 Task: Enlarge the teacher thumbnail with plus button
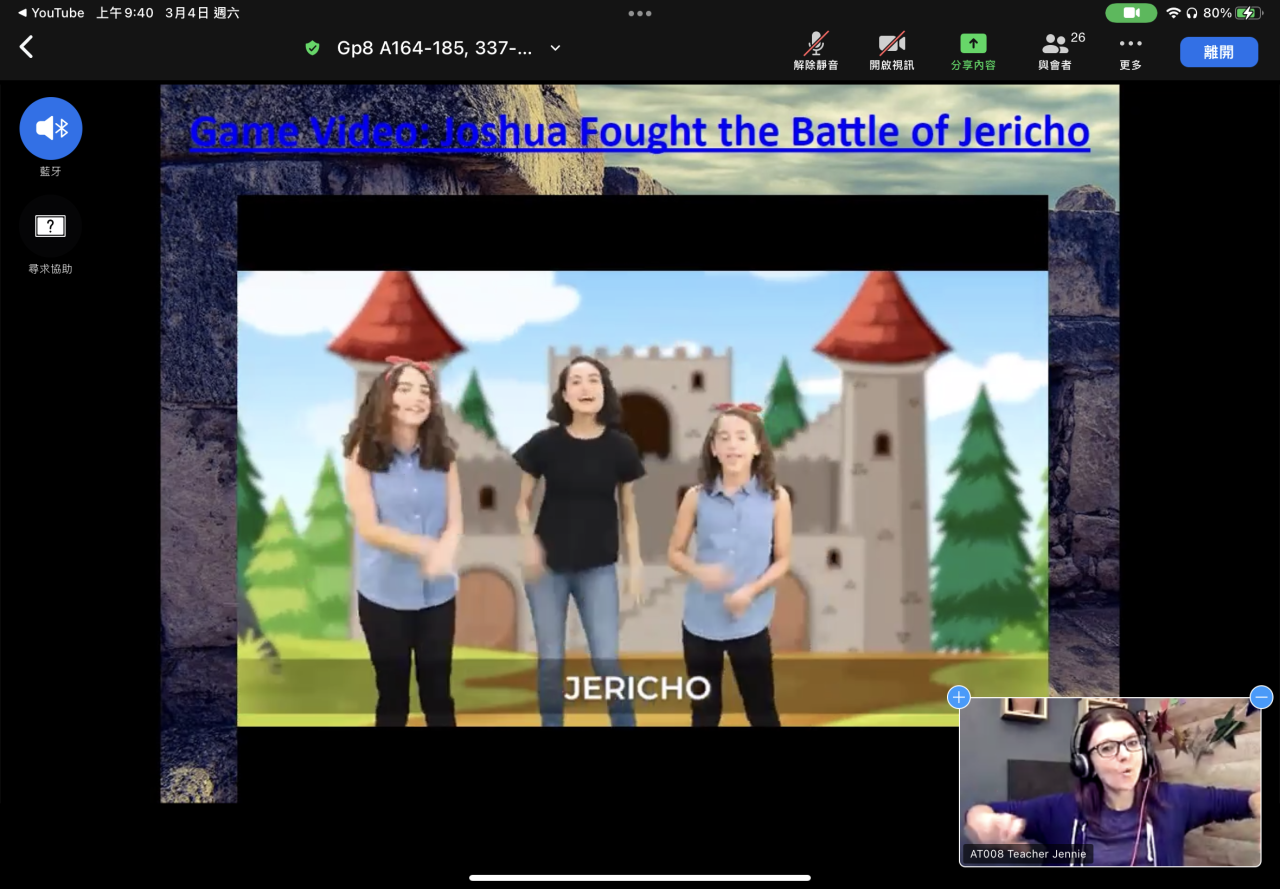click(959, 697)
